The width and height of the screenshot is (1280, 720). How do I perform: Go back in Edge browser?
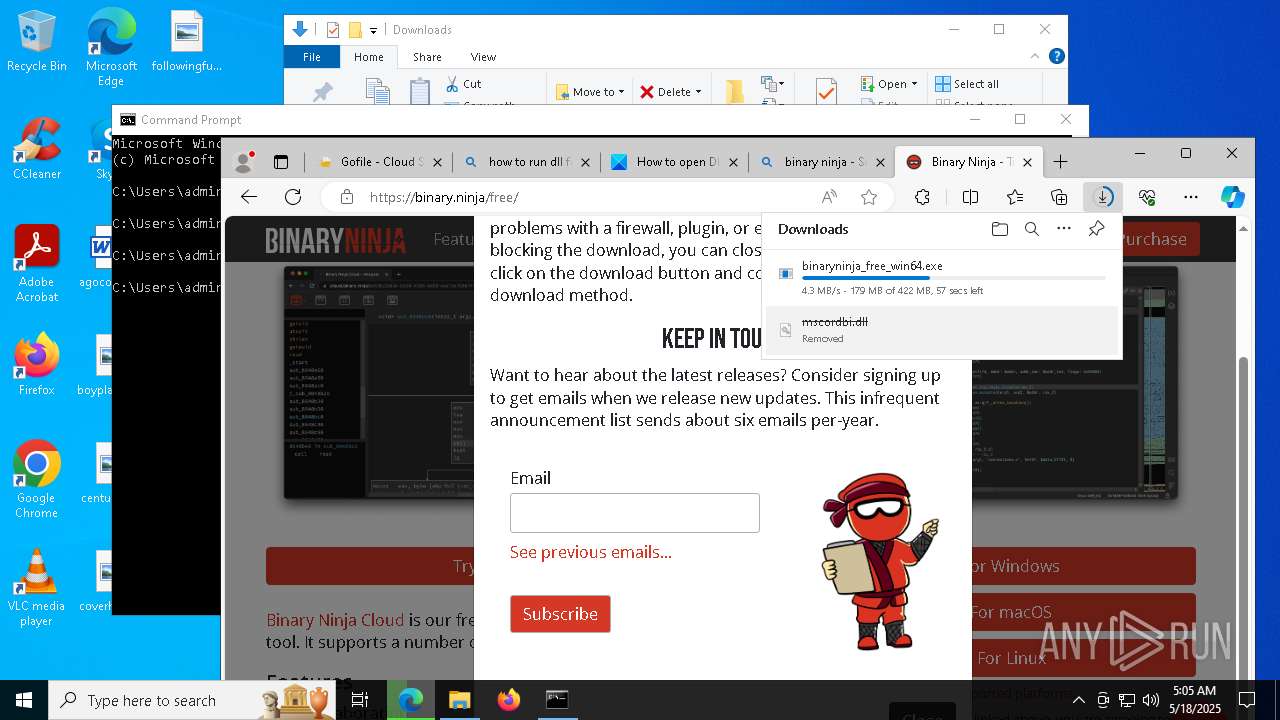coord(249,197)
